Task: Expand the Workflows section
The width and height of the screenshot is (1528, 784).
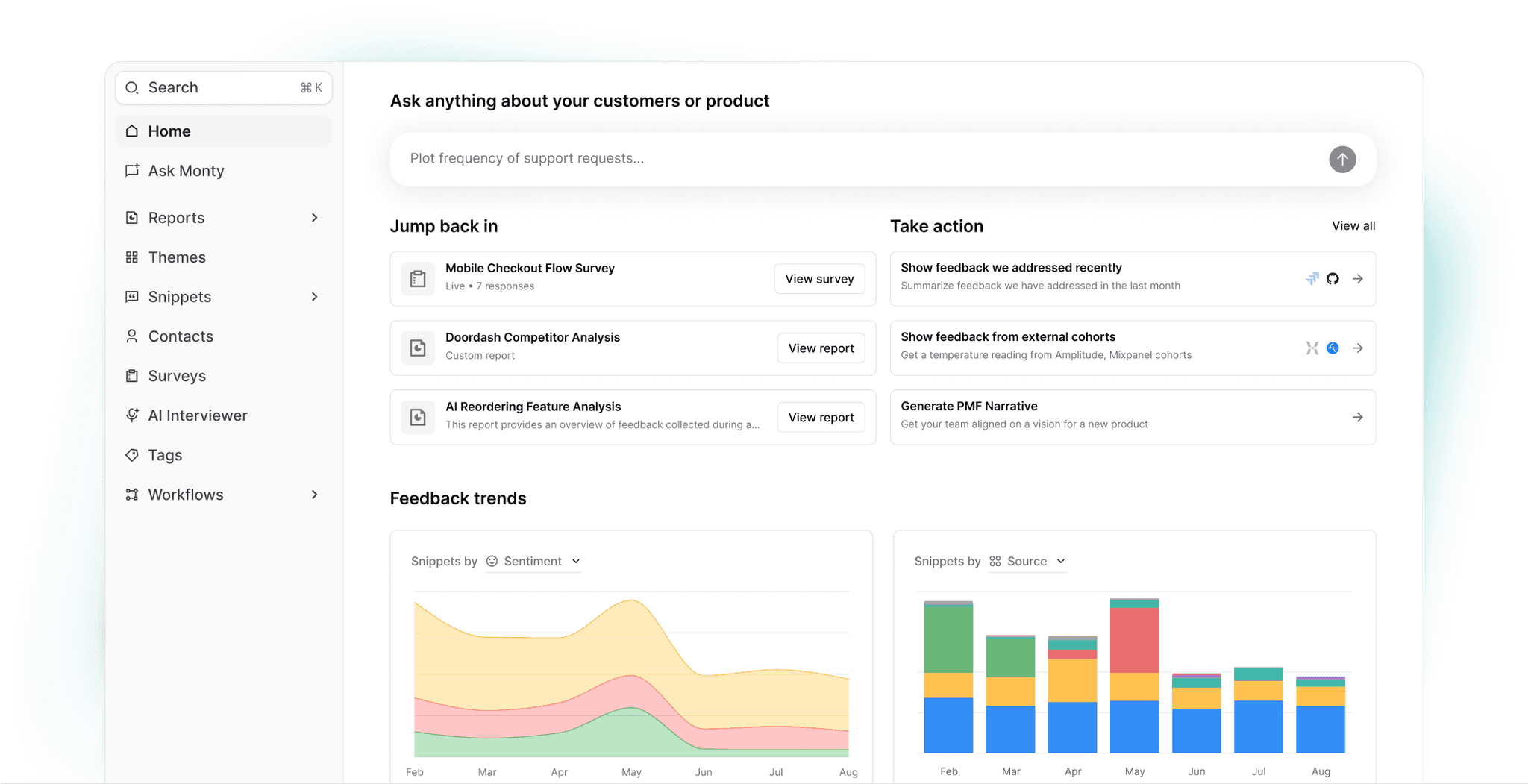Action: 314,494
